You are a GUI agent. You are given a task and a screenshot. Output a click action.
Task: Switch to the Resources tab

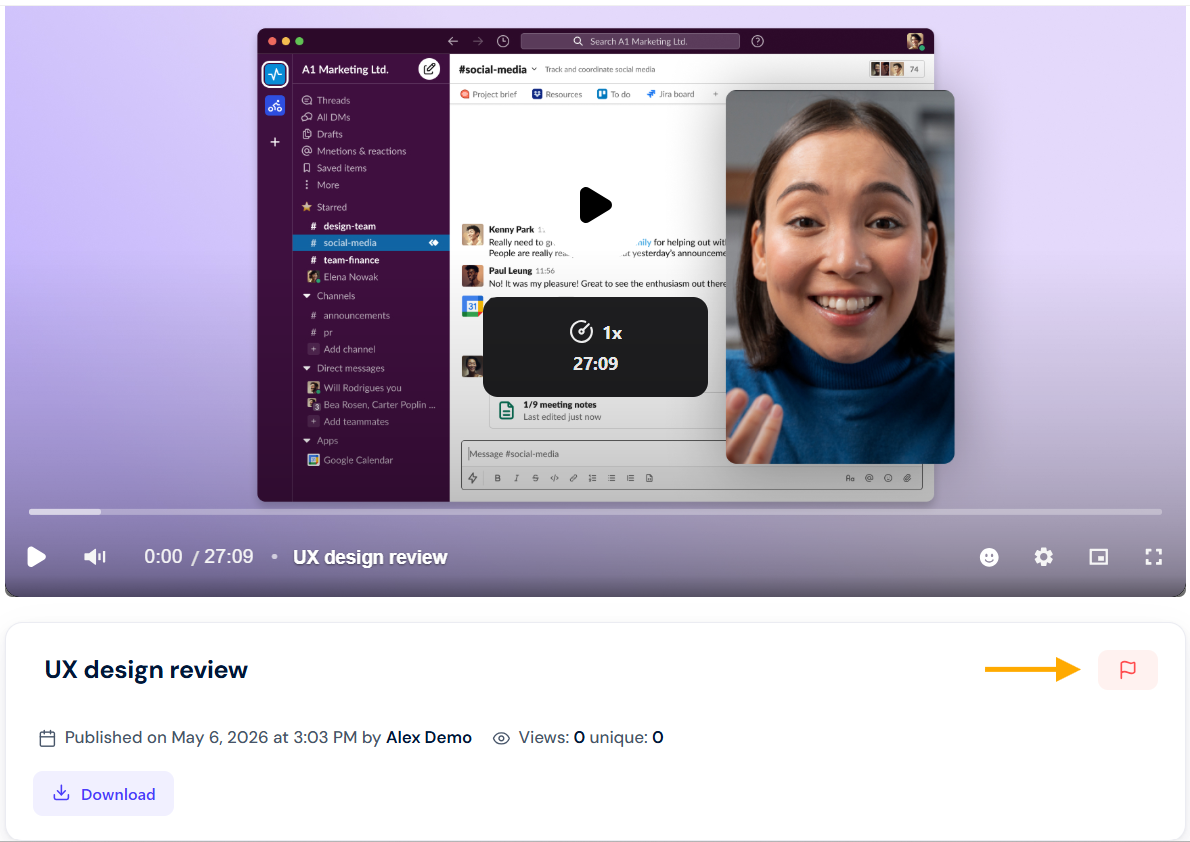[557, 94]
